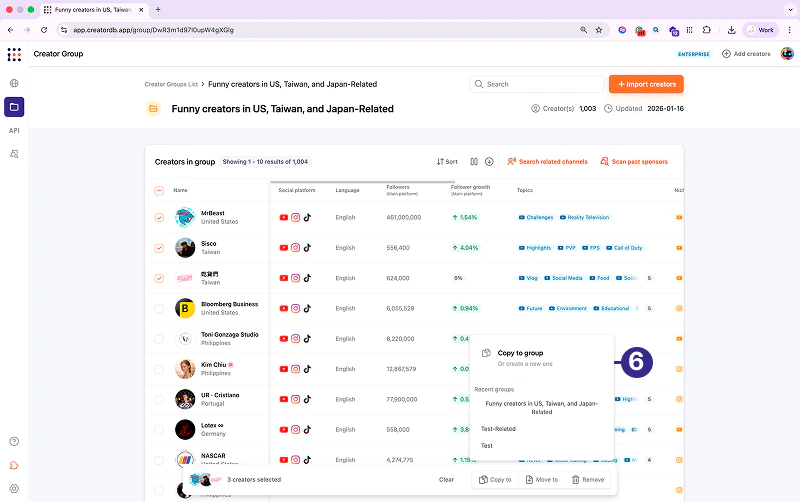Screen dimensions: 800x502
Task: Click Remove in the selection bar
Action: click(x=588, y=480)
